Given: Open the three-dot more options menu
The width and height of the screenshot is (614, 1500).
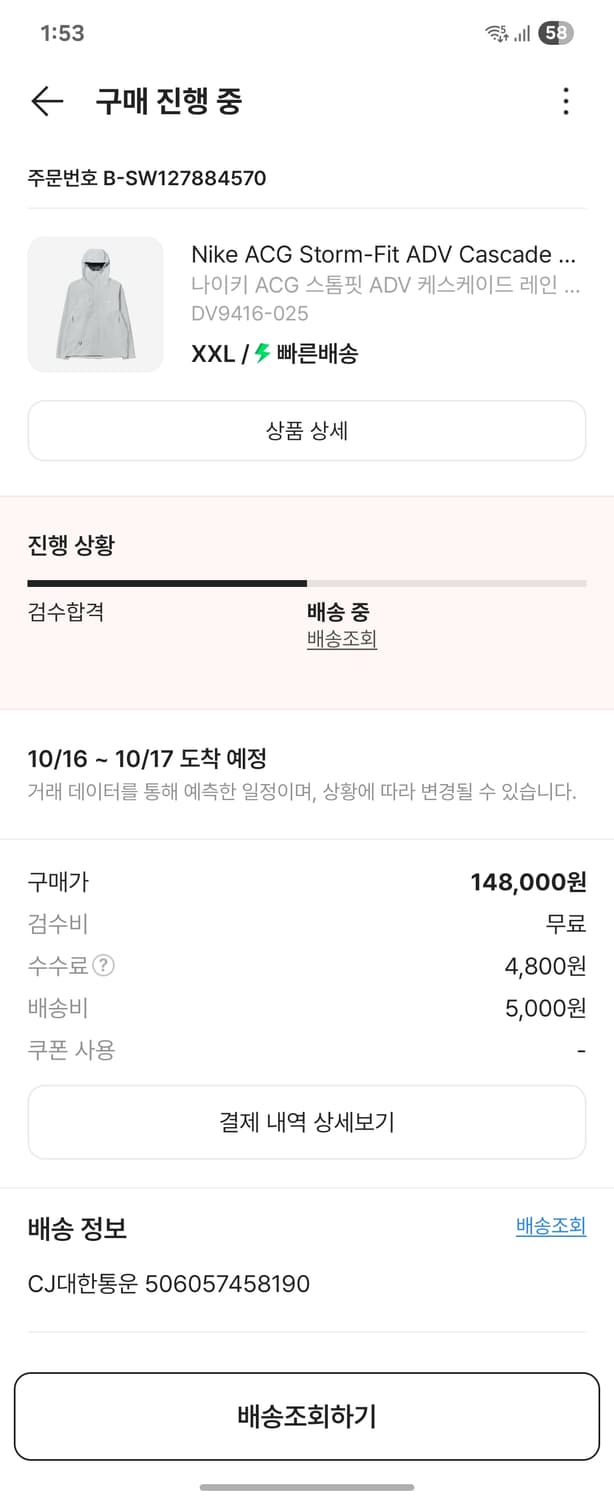Looking at the screenshot, I should coord(566,101).
